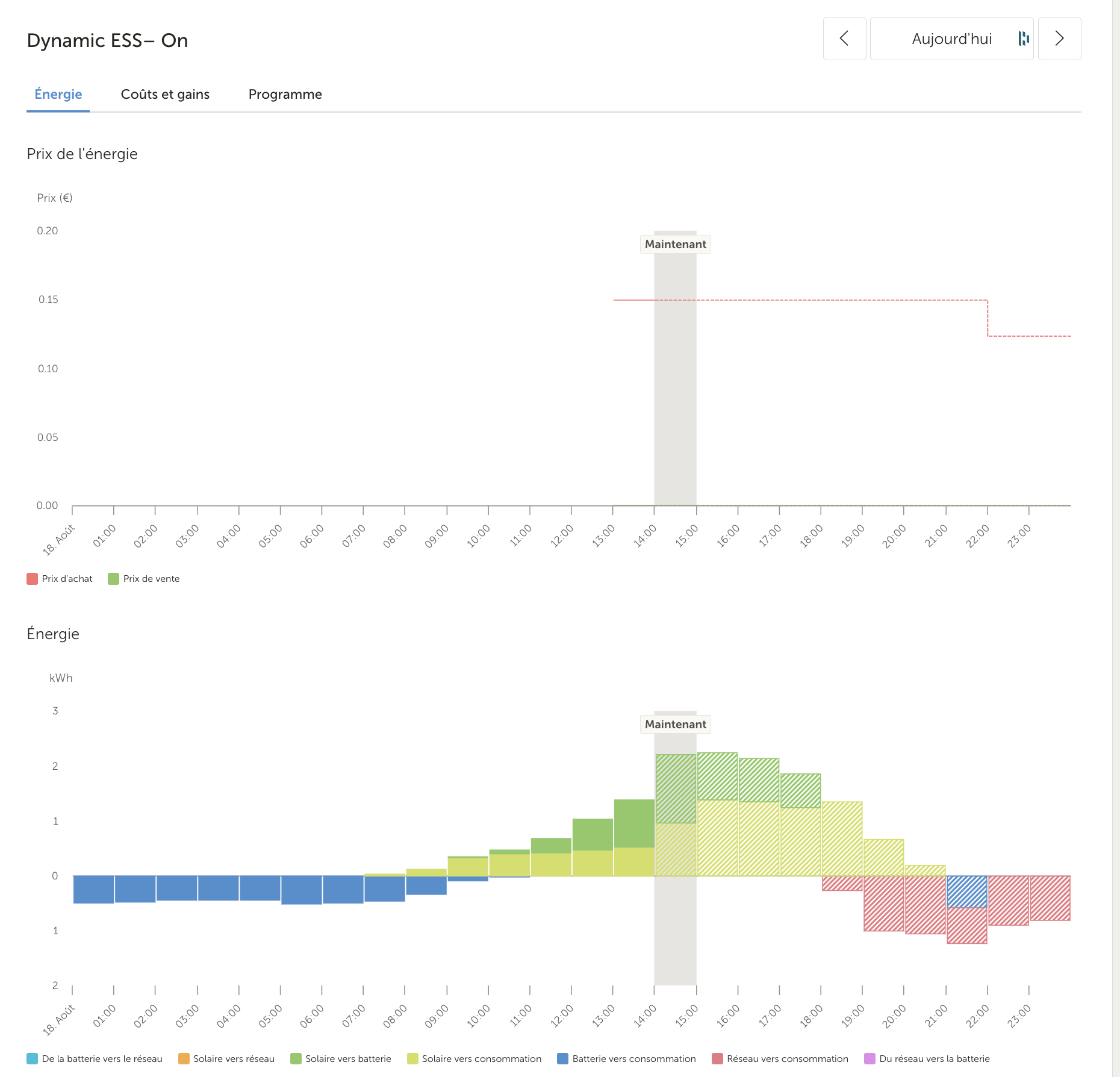Image resolution: width=1120 pixels, height=1077 pixels.
Task: Switch to the Énergie tab
Action: (58, 95)
